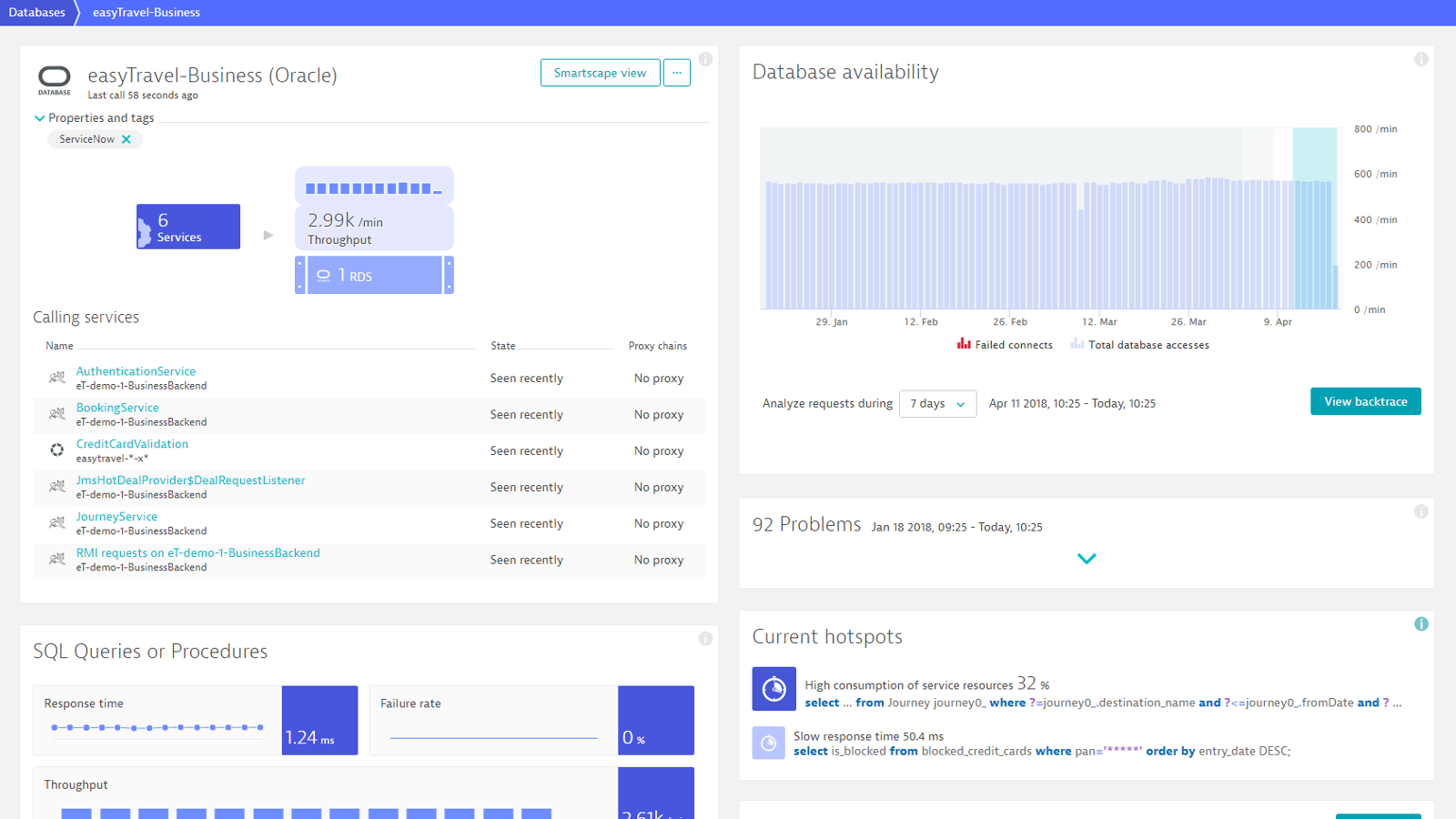Open the 7 days time range dropdown

coord(937,403)
